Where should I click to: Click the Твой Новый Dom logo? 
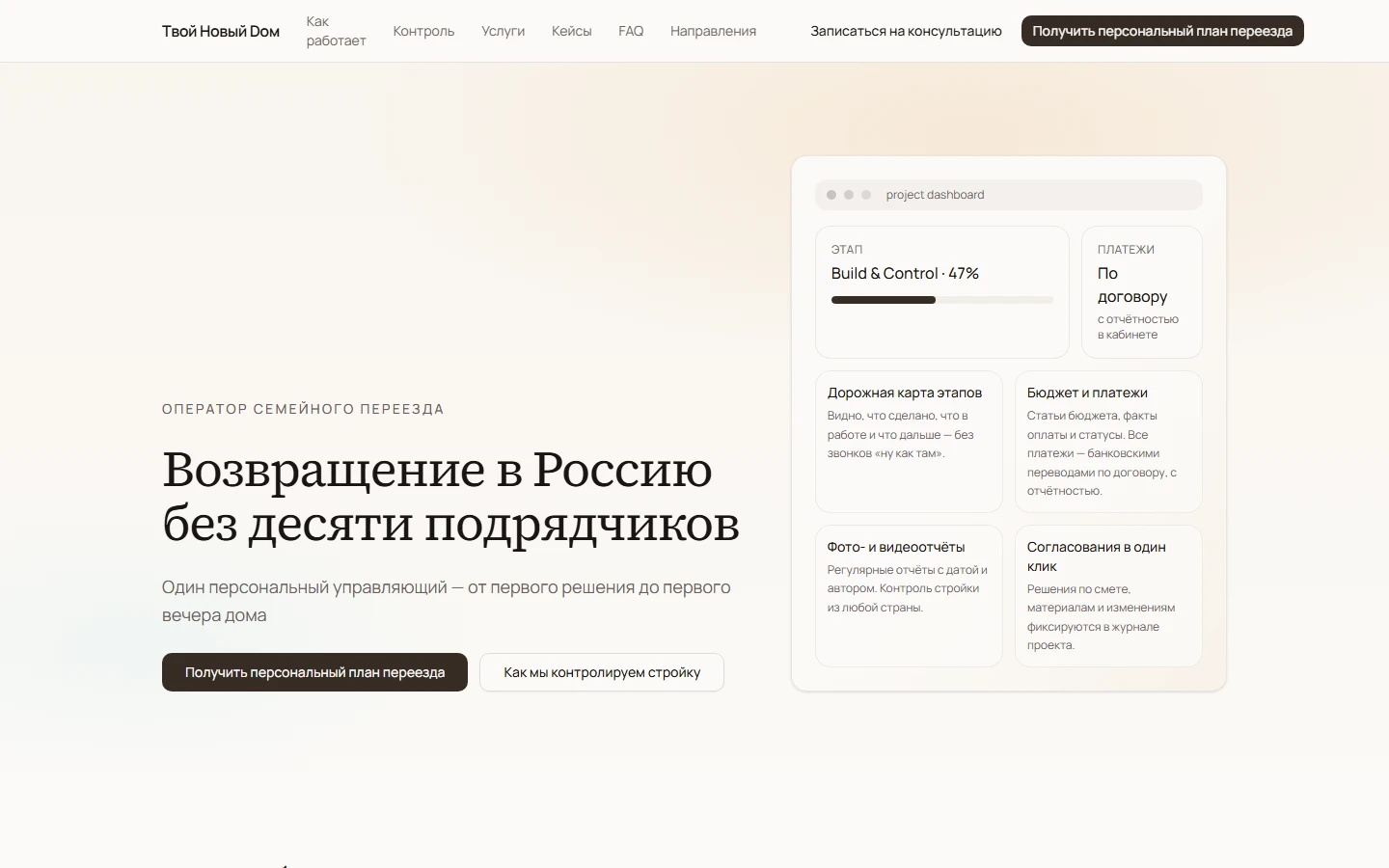[221, 31]
